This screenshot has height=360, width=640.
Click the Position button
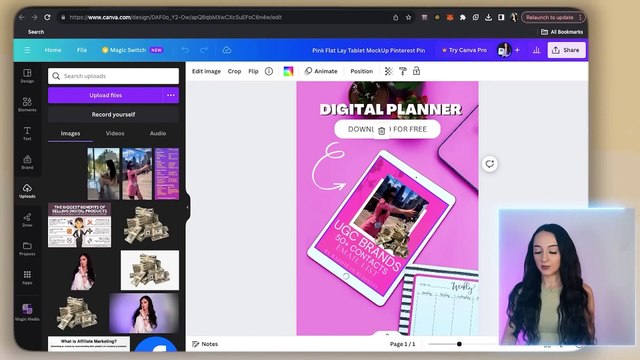362,71
